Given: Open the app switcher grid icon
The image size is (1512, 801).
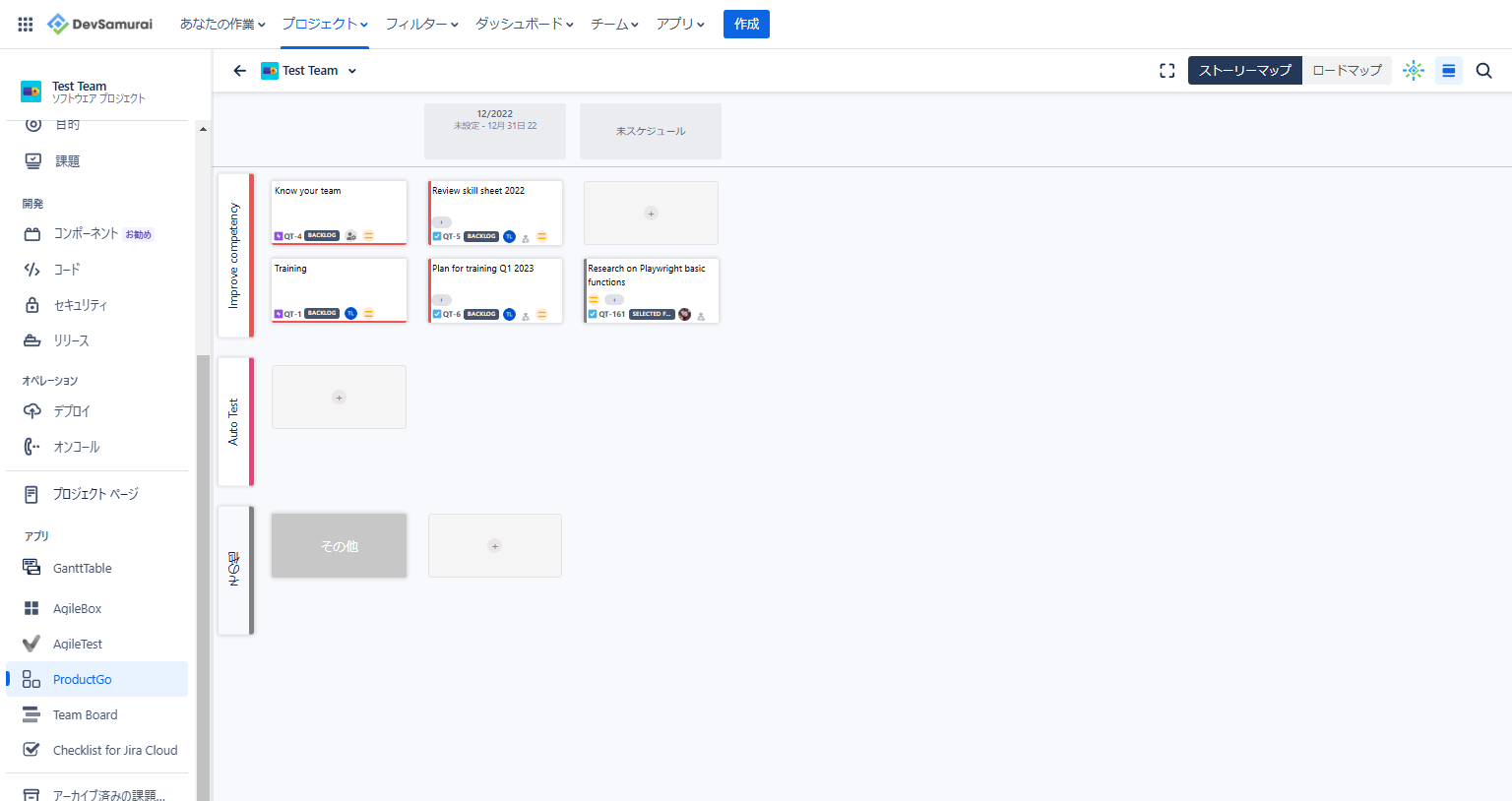Looking at the screenshot, I should coord(26,25).
